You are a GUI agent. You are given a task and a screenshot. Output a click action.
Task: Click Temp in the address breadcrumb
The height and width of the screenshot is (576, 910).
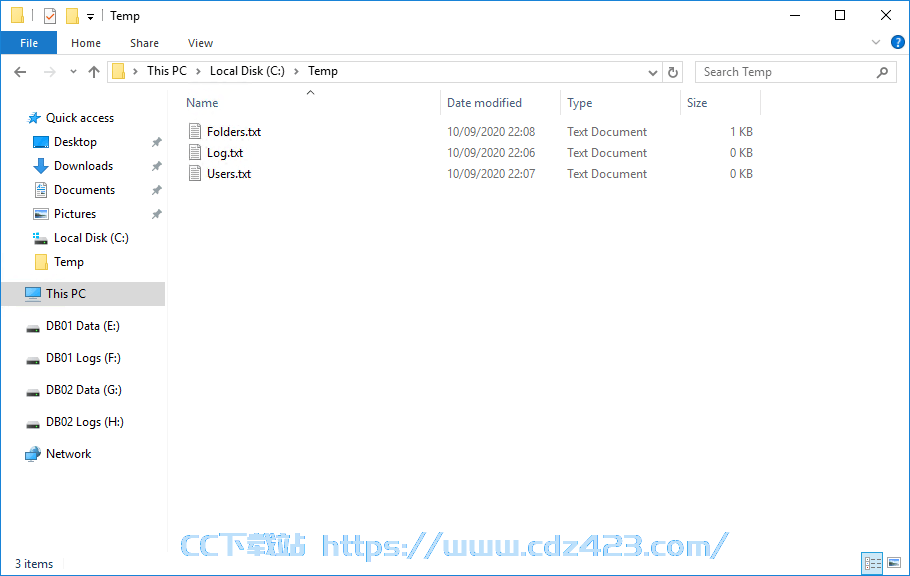coord(323,71)
